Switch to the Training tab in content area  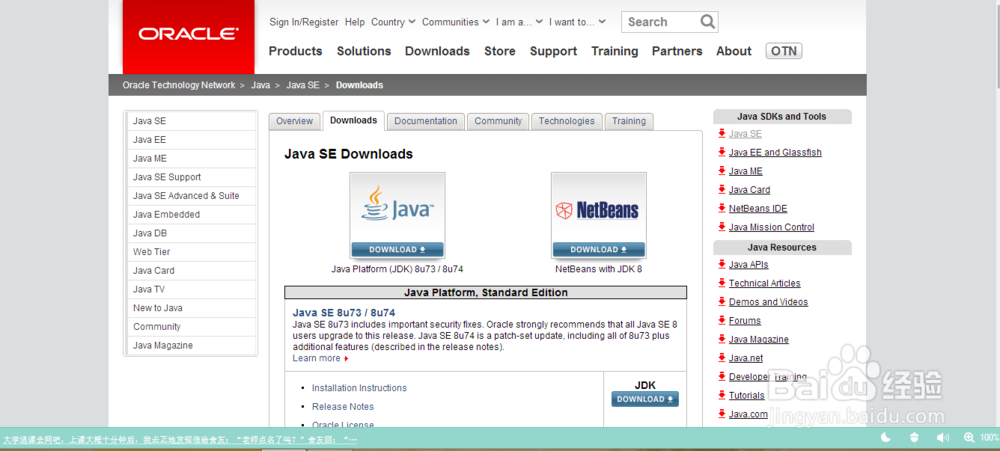coord(629,121)
